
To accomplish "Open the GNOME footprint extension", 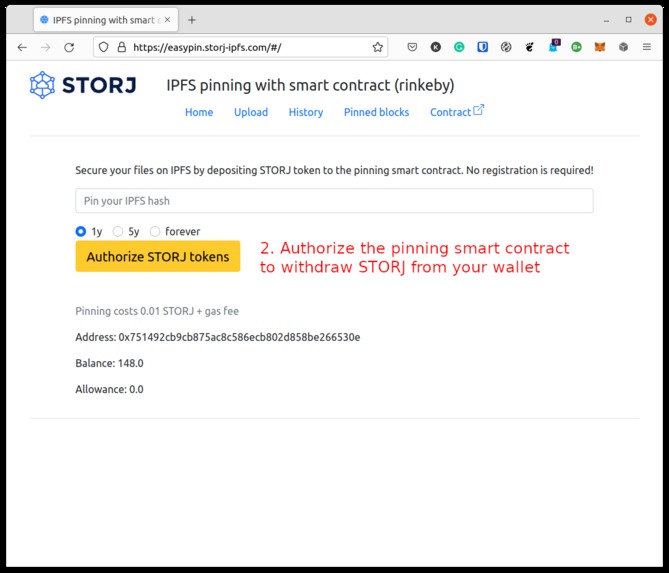I will coord(529,47).
